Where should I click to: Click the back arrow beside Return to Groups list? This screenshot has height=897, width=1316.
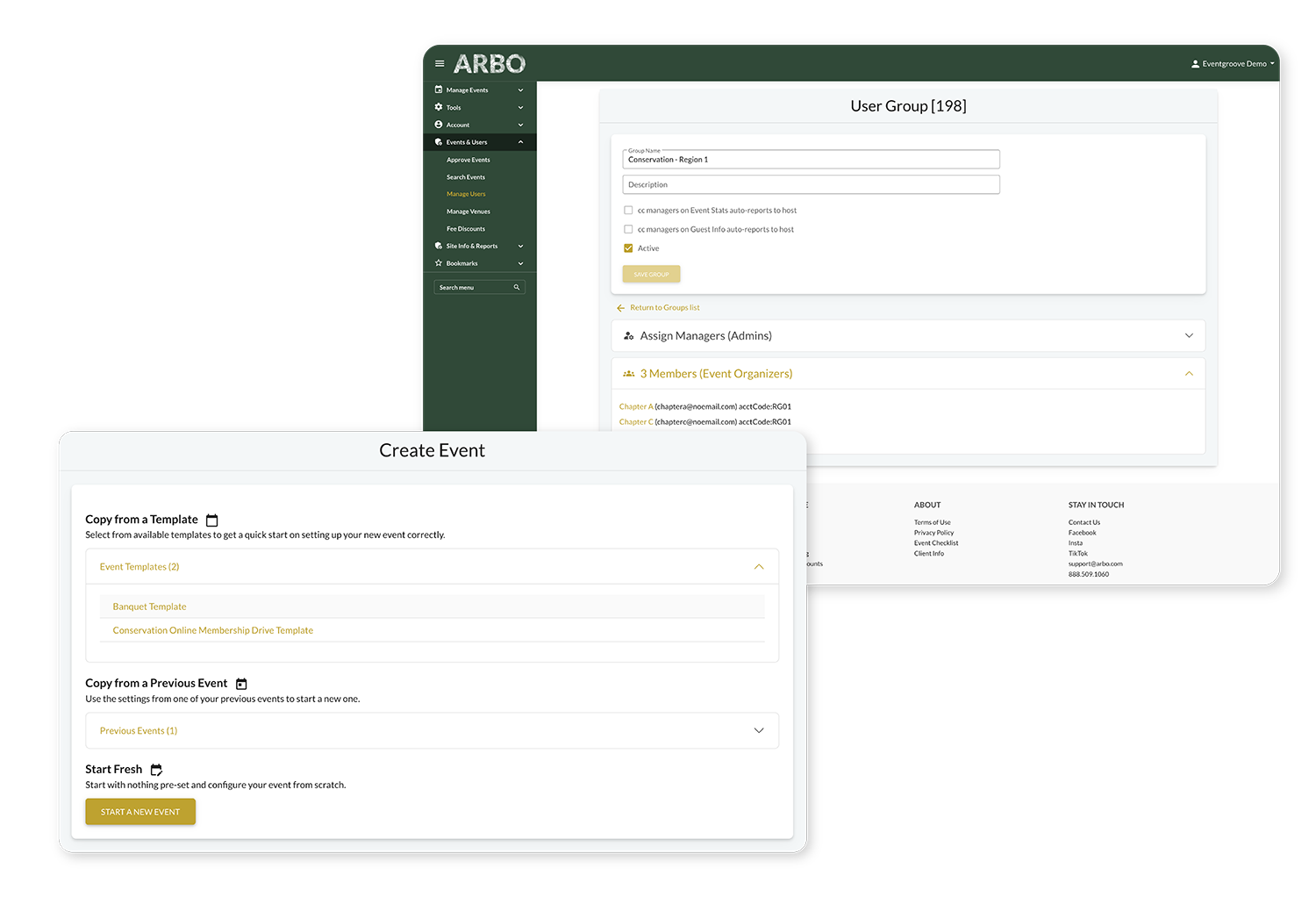point(621,308)
